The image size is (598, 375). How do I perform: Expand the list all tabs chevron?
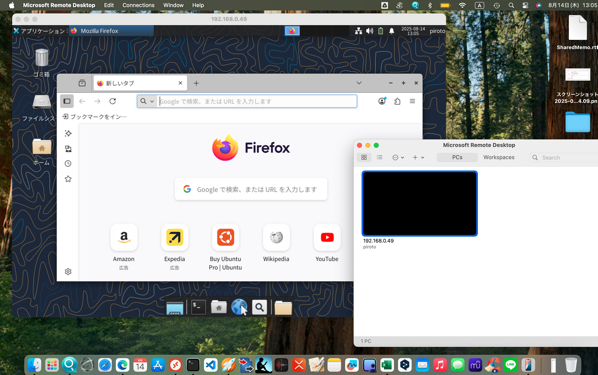tap(359, 83)
